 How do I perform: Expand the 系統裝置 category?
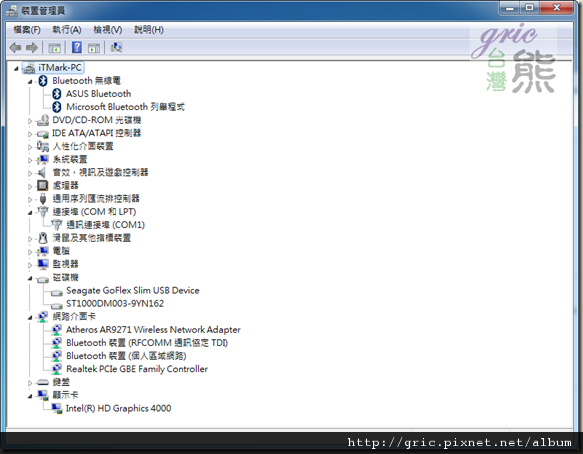pyautogui.click(x=30, y=160)
